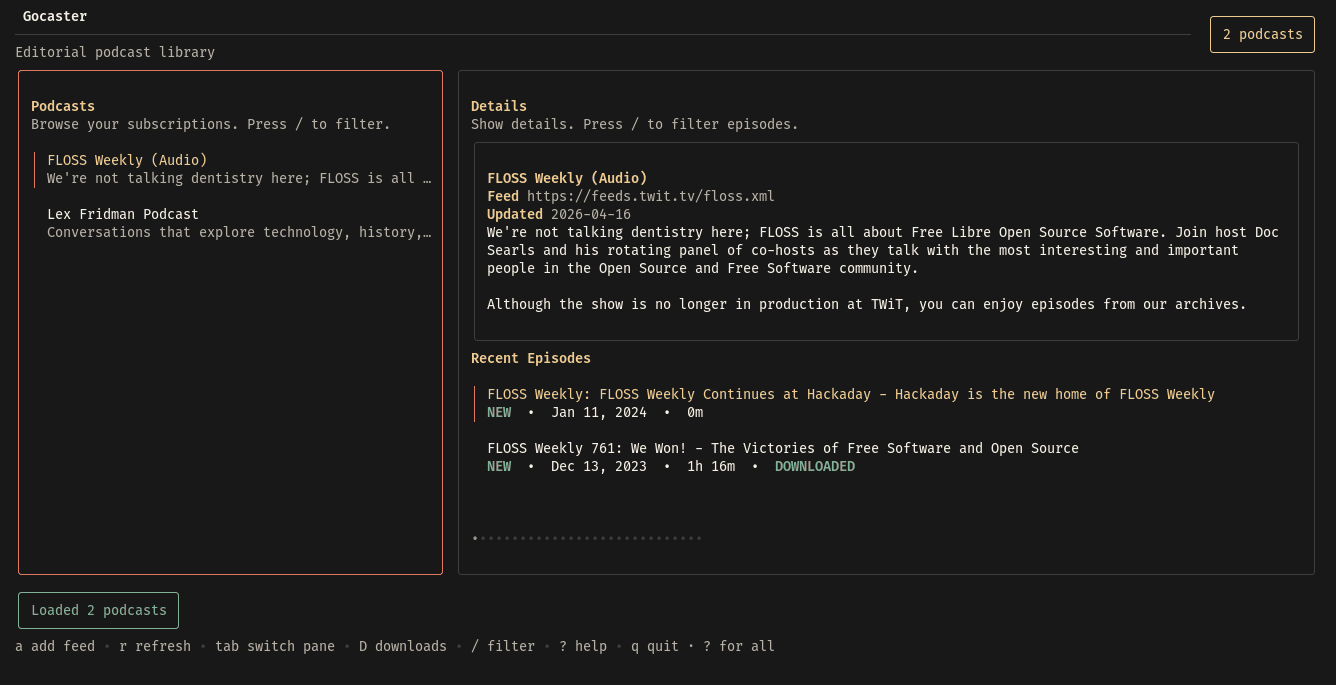The image size is (1336, 685).
Task: Click the 'no longer in production at TWiT' sentence
Action: tap(867, 304)
